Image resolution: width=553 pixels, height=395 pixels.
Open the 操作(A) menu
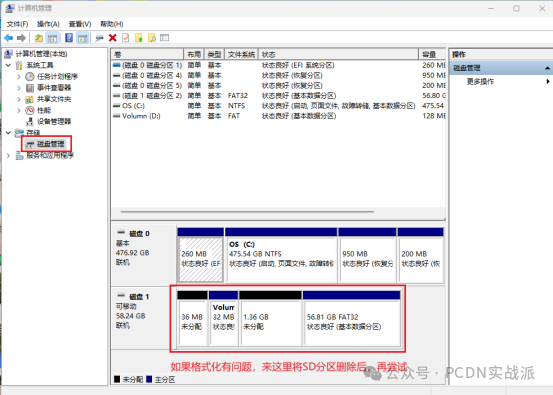point(48,24)
